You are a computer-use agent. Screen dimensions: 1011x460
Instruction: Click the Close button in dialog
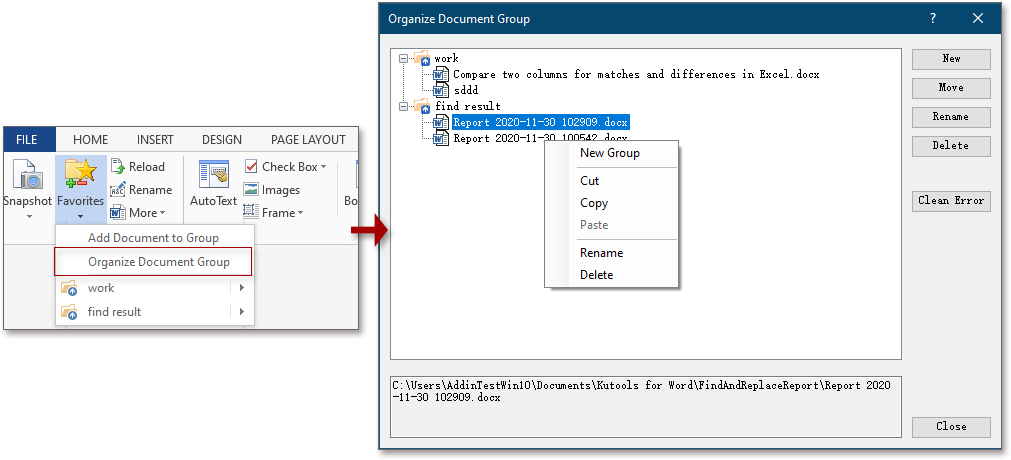point(951,427)
